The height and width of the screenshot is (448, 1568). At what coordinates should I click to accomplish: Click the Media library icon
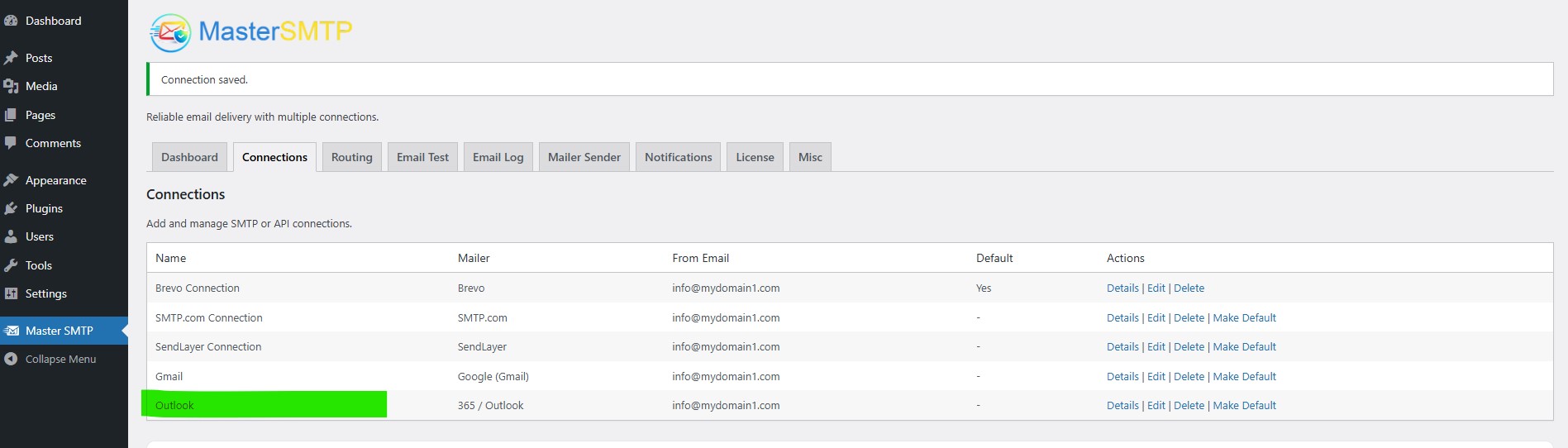[x=11, y=86]
